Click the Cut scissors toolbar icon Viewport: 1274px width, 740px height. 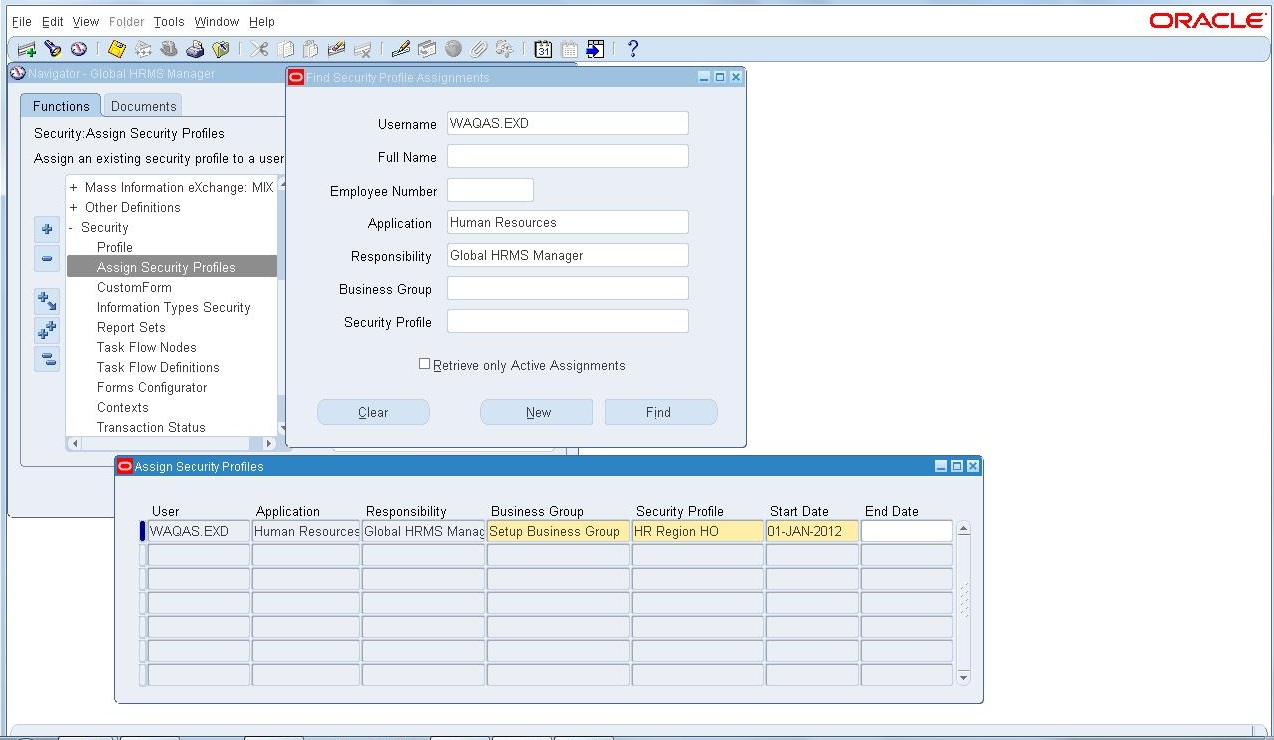(259, 49)
